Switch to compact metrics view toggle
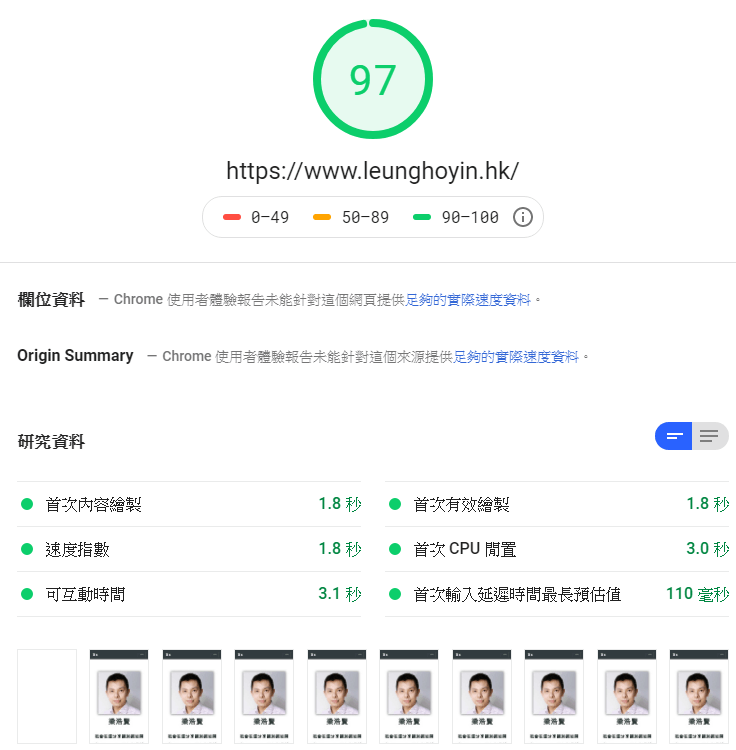736x750 pixels. point(673,436)
